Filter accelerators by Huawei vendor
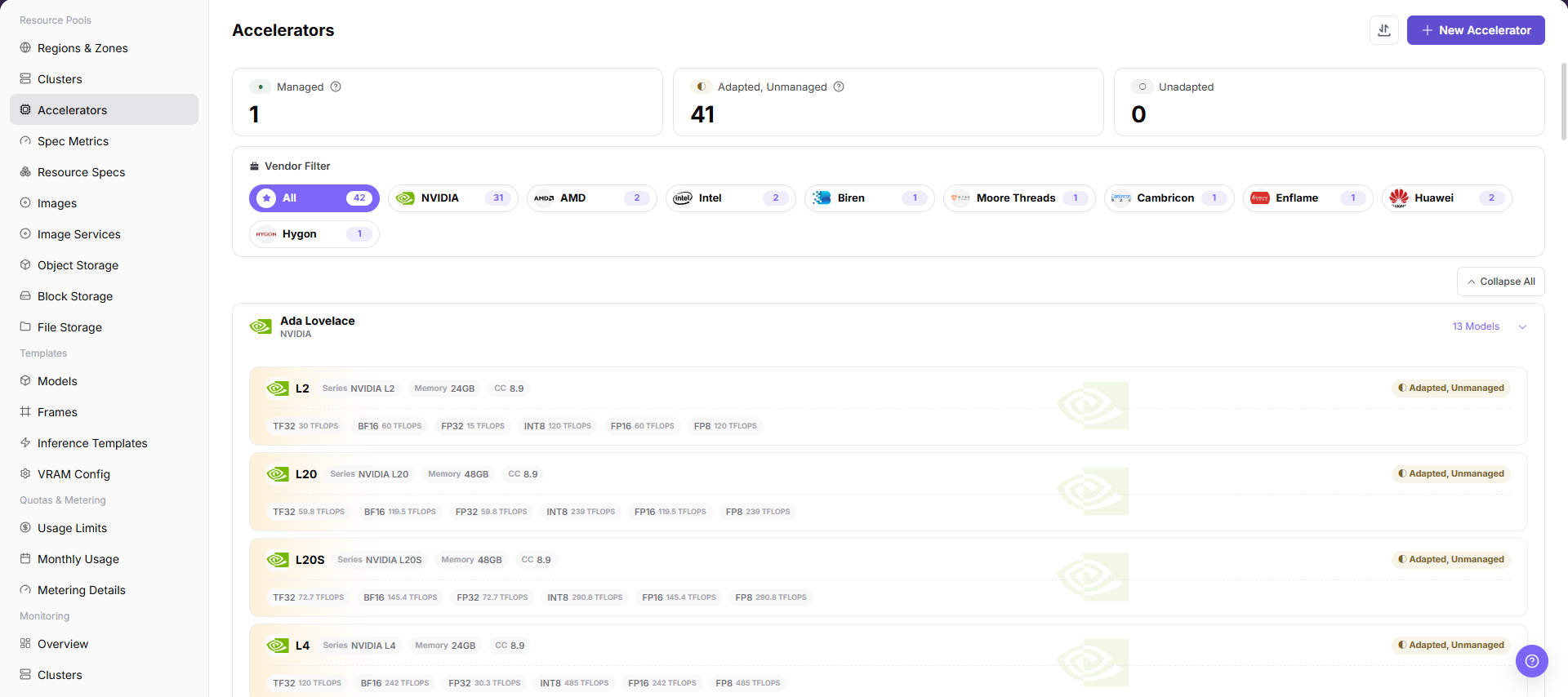Screen dimensions: 1568x697 (x=1447, y=198)
